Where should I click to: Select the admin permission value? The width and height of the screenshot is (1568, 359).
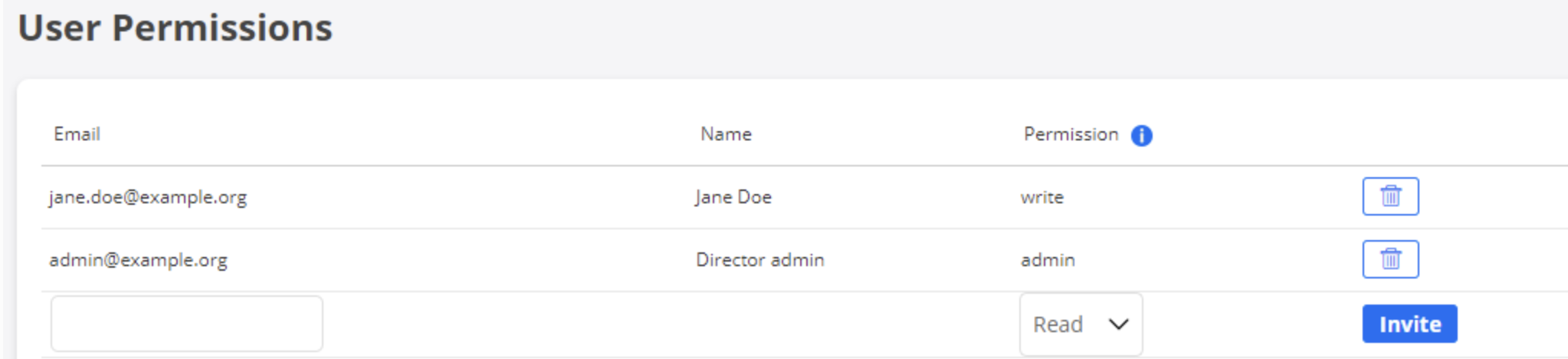[x=1048, y=260]
